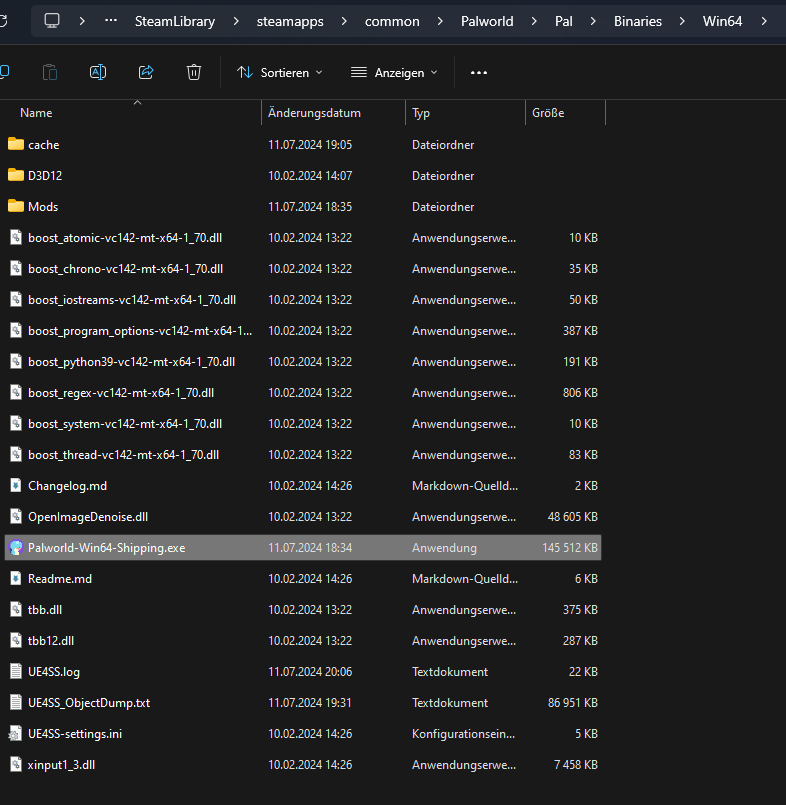Expand chevron after Win64 breadcrumb
The width and height of the screenshot is (786, 805).
click(x=764, y=21)
